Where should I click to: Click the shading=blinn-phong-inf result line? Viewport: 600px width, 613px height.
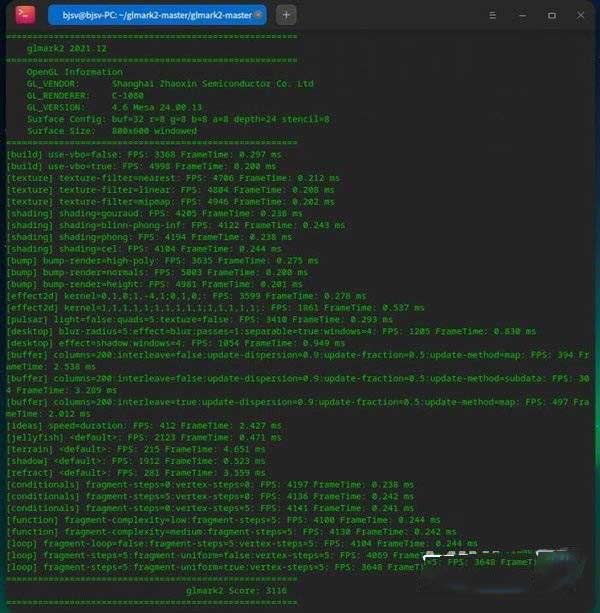(x=176, y=225)
